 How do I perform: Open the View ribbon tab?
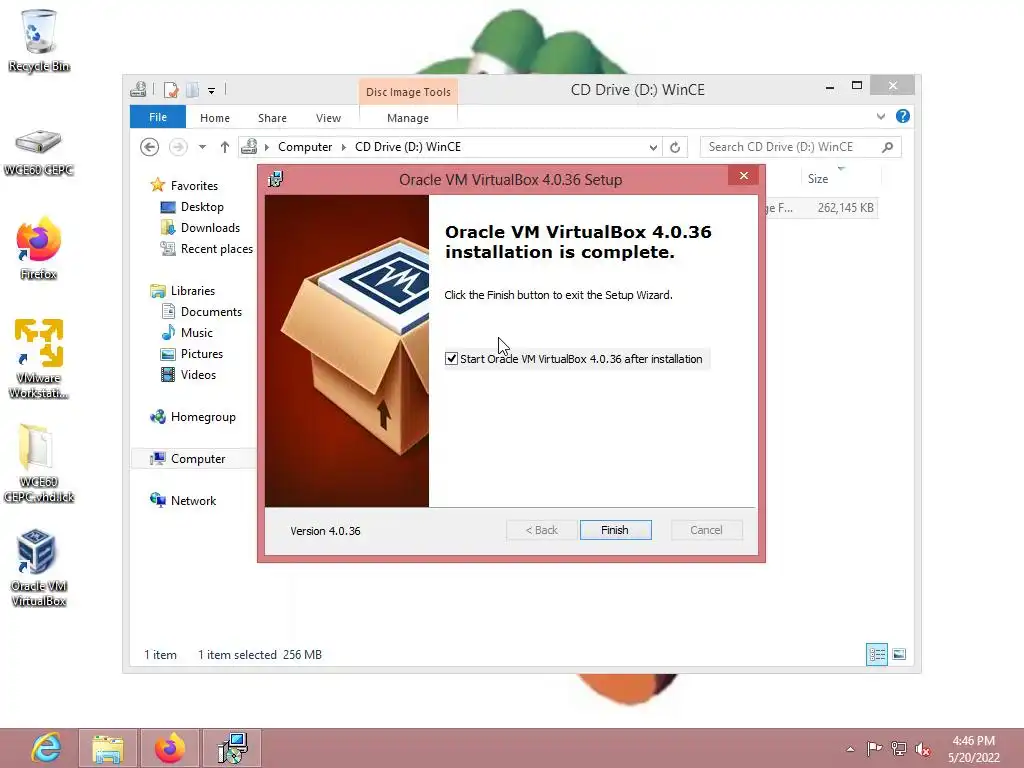coord(328,118)
